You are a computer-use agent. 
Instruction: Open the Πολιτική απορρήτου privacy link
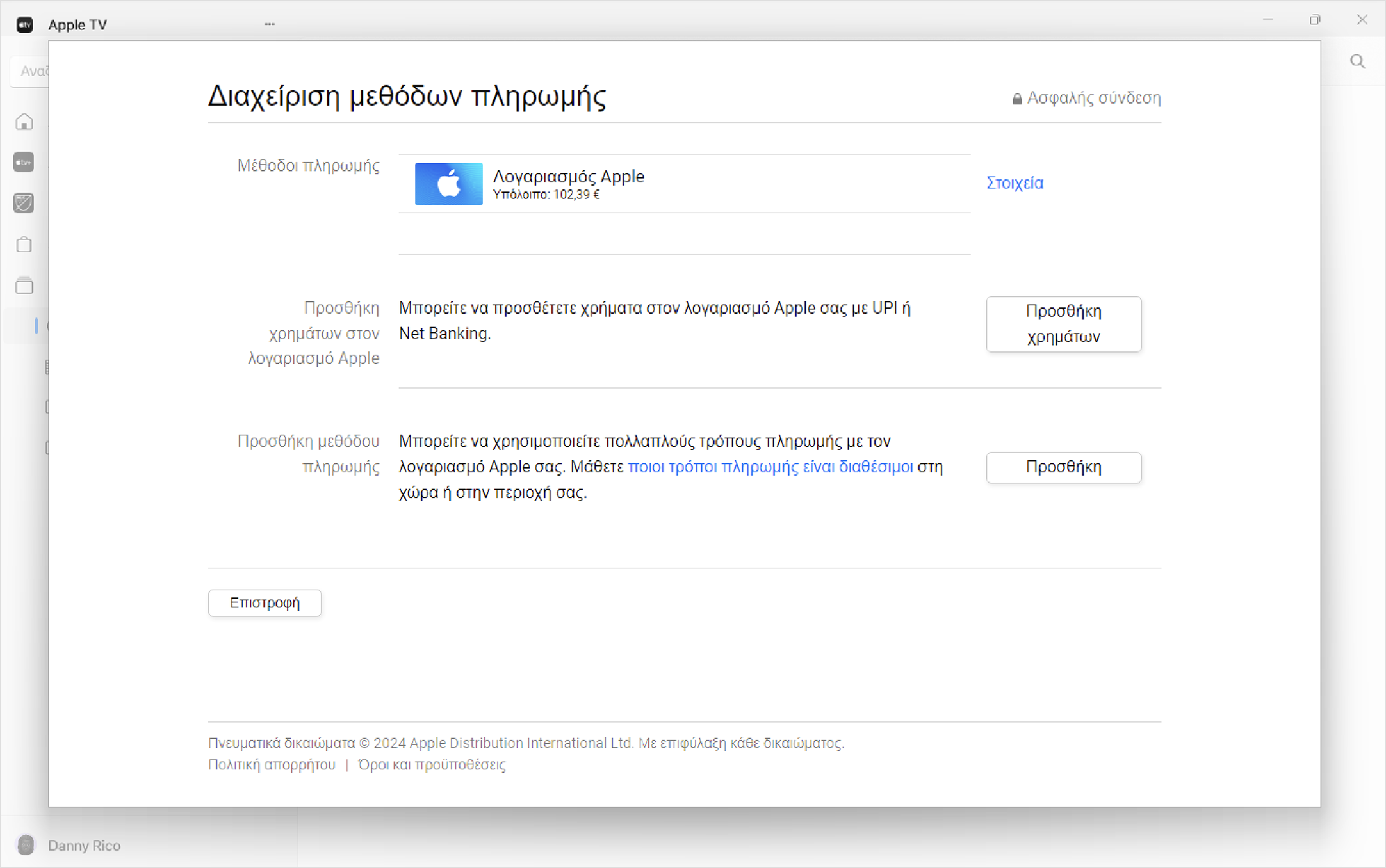pyautogui.click(x=272, y=765)
